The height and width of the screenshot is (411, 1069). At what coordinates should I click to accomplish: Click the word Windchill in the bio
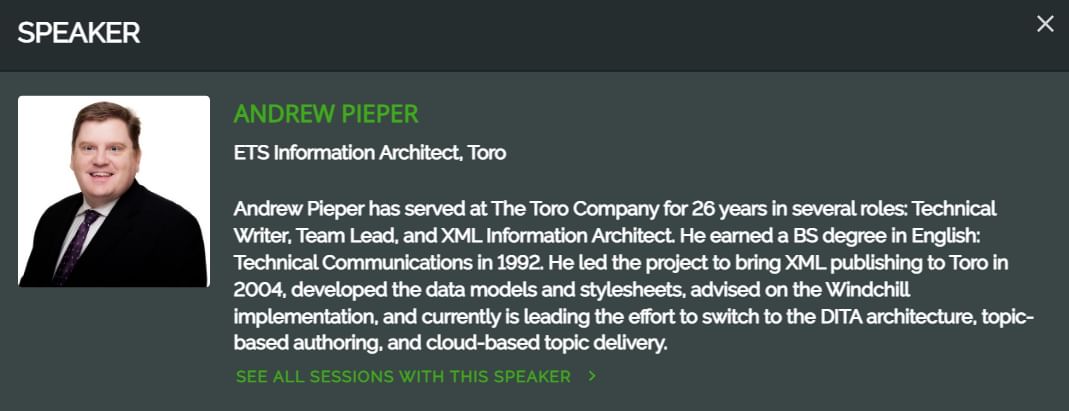[x=868, y=289]
